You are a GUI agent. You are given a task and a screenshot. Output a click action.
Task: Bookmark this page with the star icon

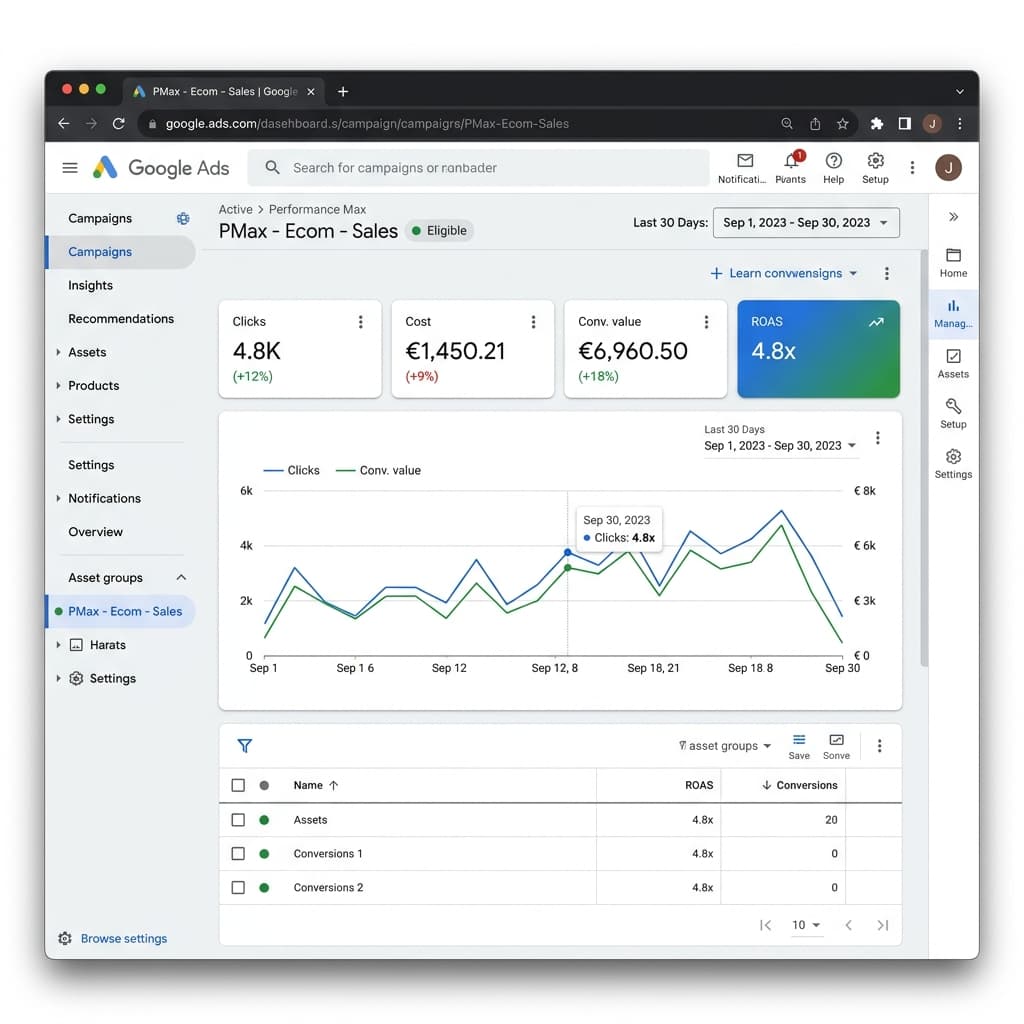(x=842, y=123)
